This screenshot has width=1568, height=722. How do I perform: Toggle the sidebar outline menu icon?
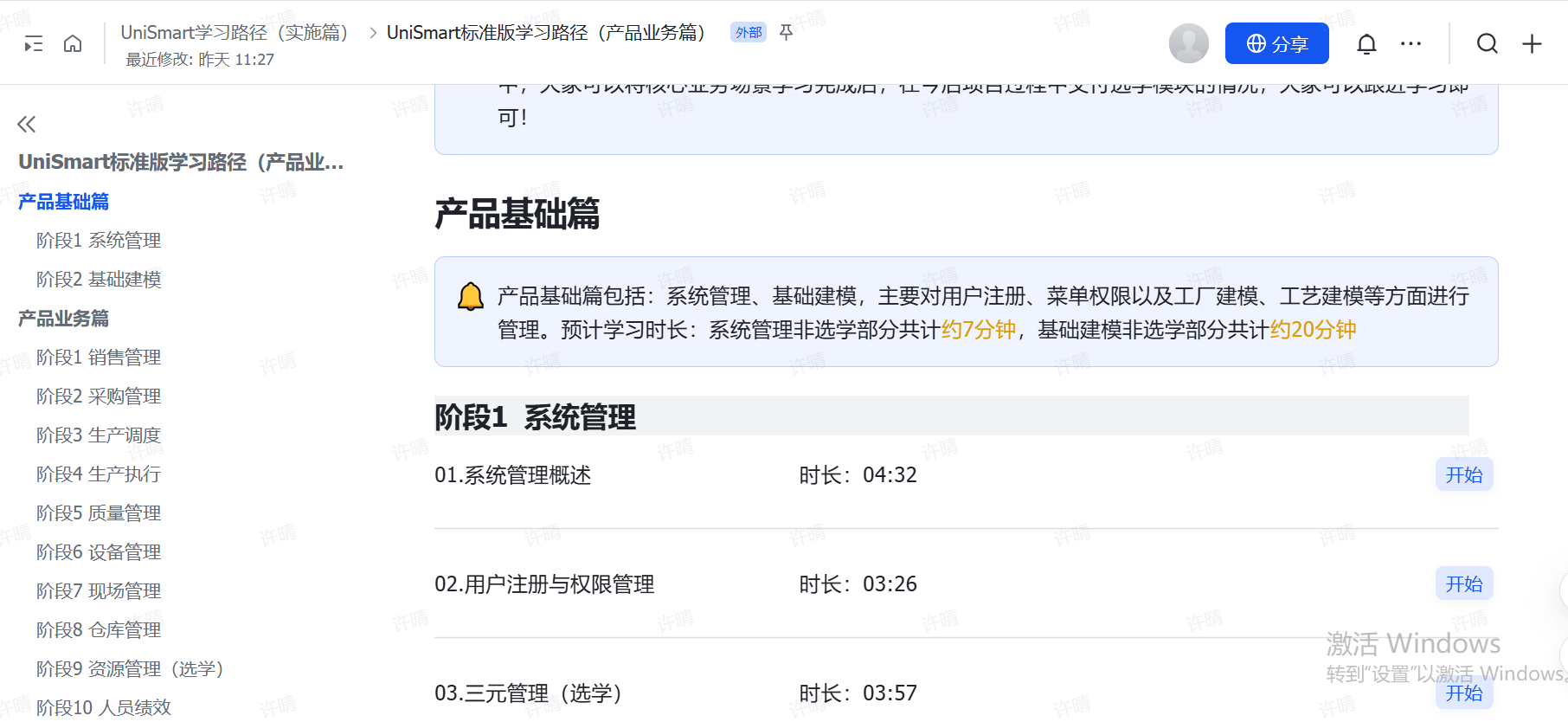click(34, 44)
